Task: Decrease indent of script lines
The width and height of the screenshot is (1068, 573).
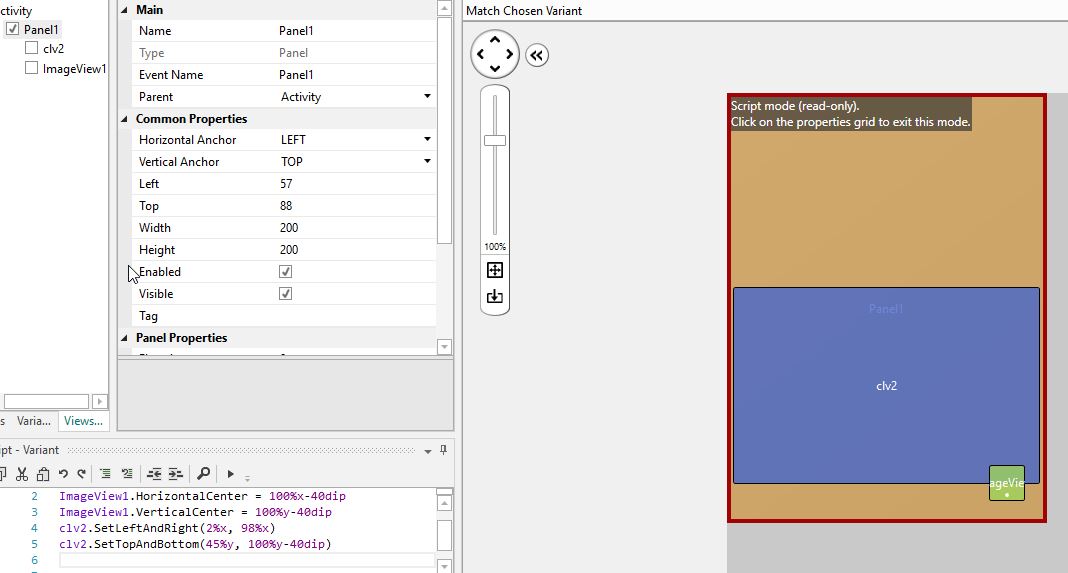Action: tap(155, 474)
